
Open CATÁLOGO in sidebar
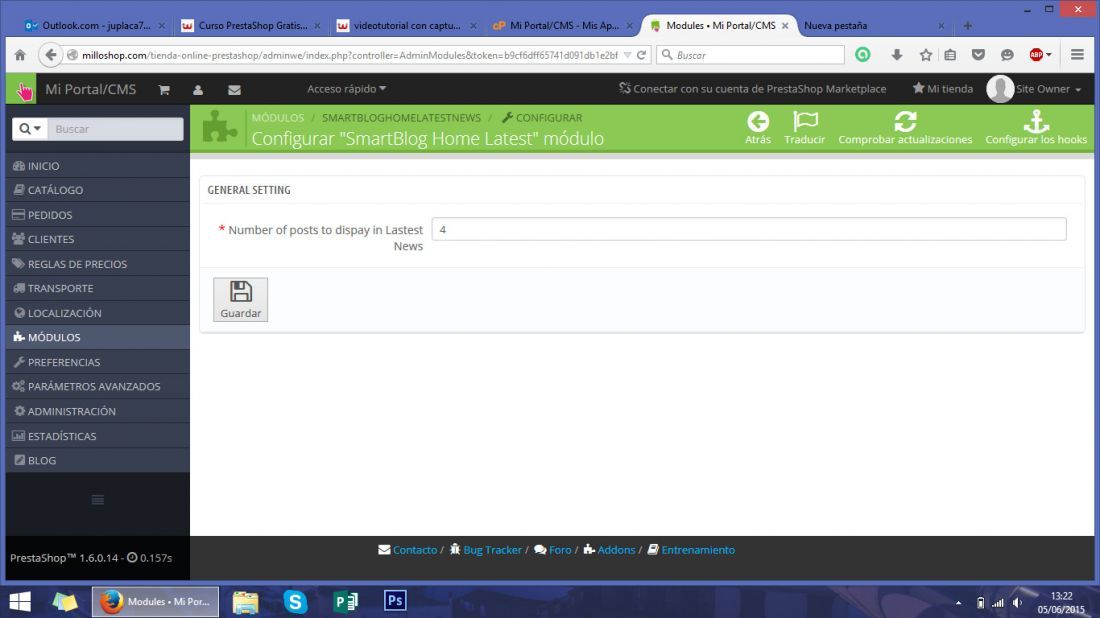click(x=98, y=190)
